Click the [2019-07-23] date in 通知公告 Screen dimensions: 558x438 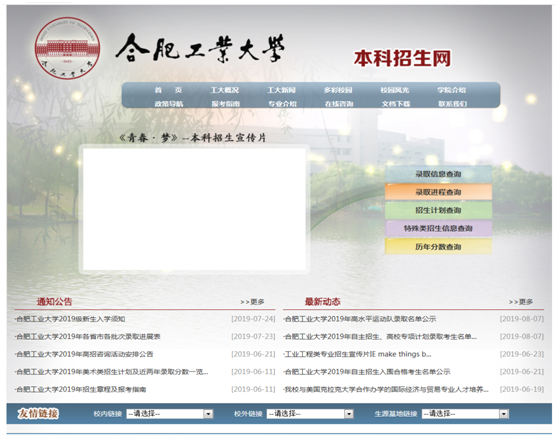(x=253, y=337)
